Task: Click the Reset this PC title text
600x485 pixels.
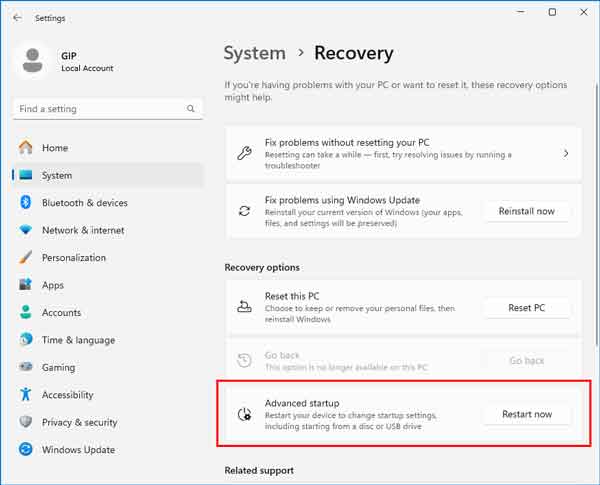Action: 292,296
